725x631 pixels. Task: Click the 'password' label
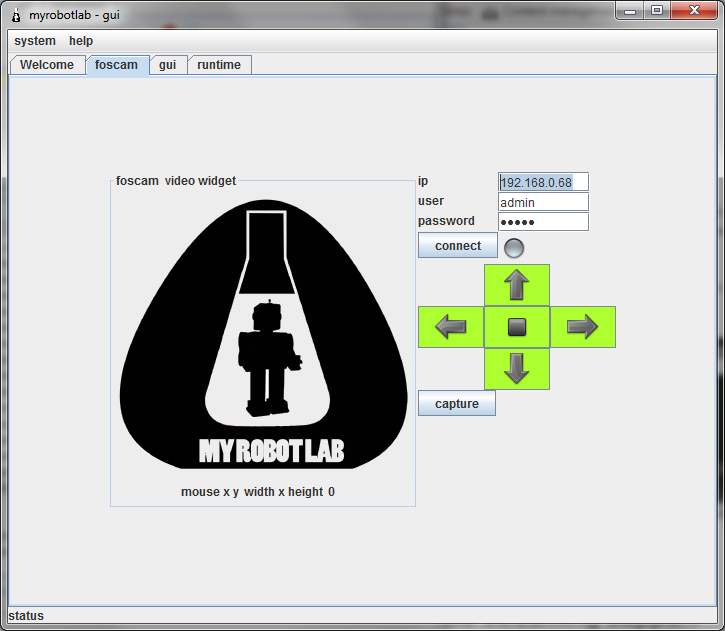click(446, 221)
